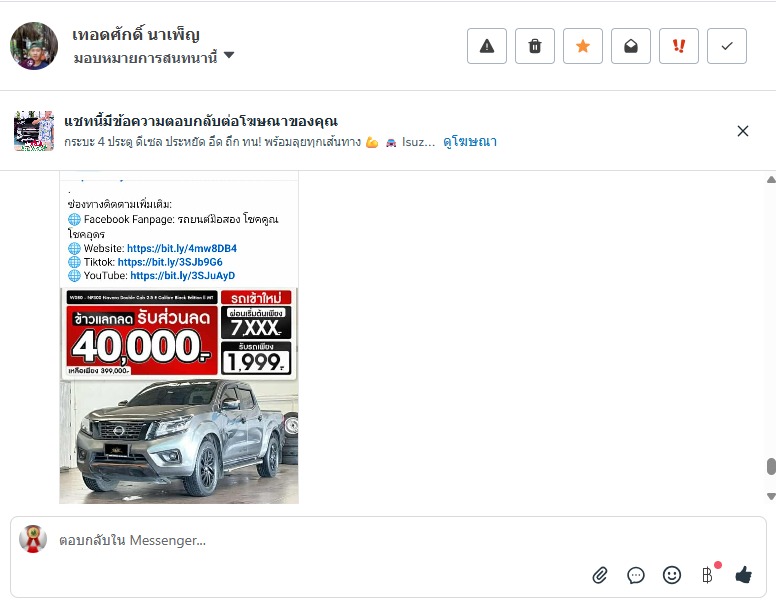
Task: Open the Nissan Navara pickup ad image
Action: pyautogui.click(x=179, y=396)
